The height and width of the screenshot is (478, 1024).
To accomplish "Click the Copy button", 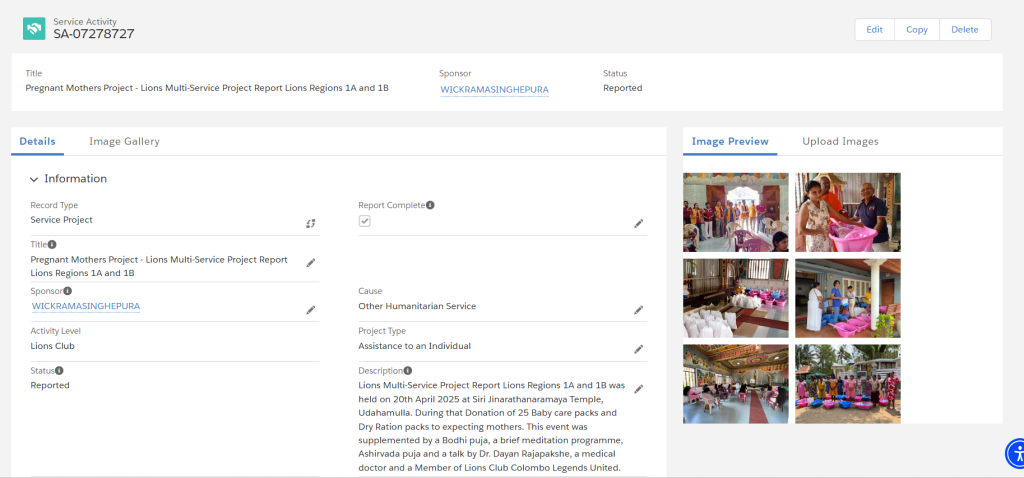I will click(x=917, y=29).
